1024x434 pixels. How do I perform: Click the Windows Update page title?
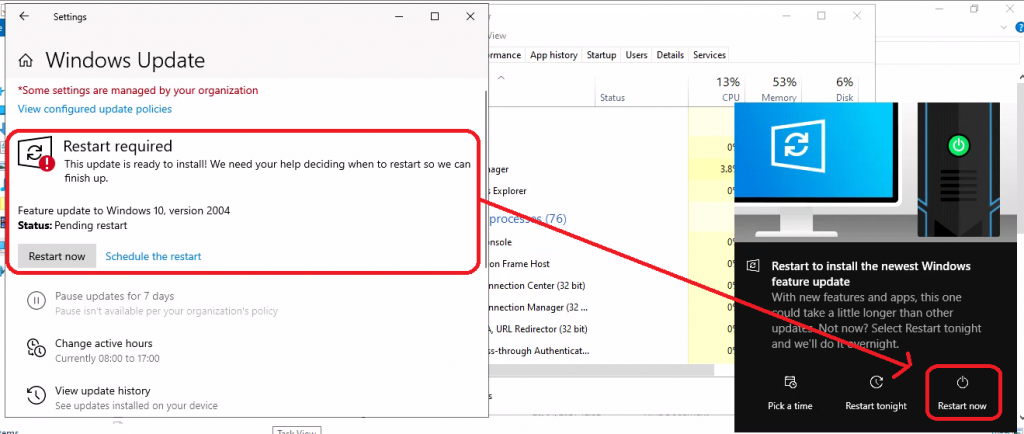(125, 61)
